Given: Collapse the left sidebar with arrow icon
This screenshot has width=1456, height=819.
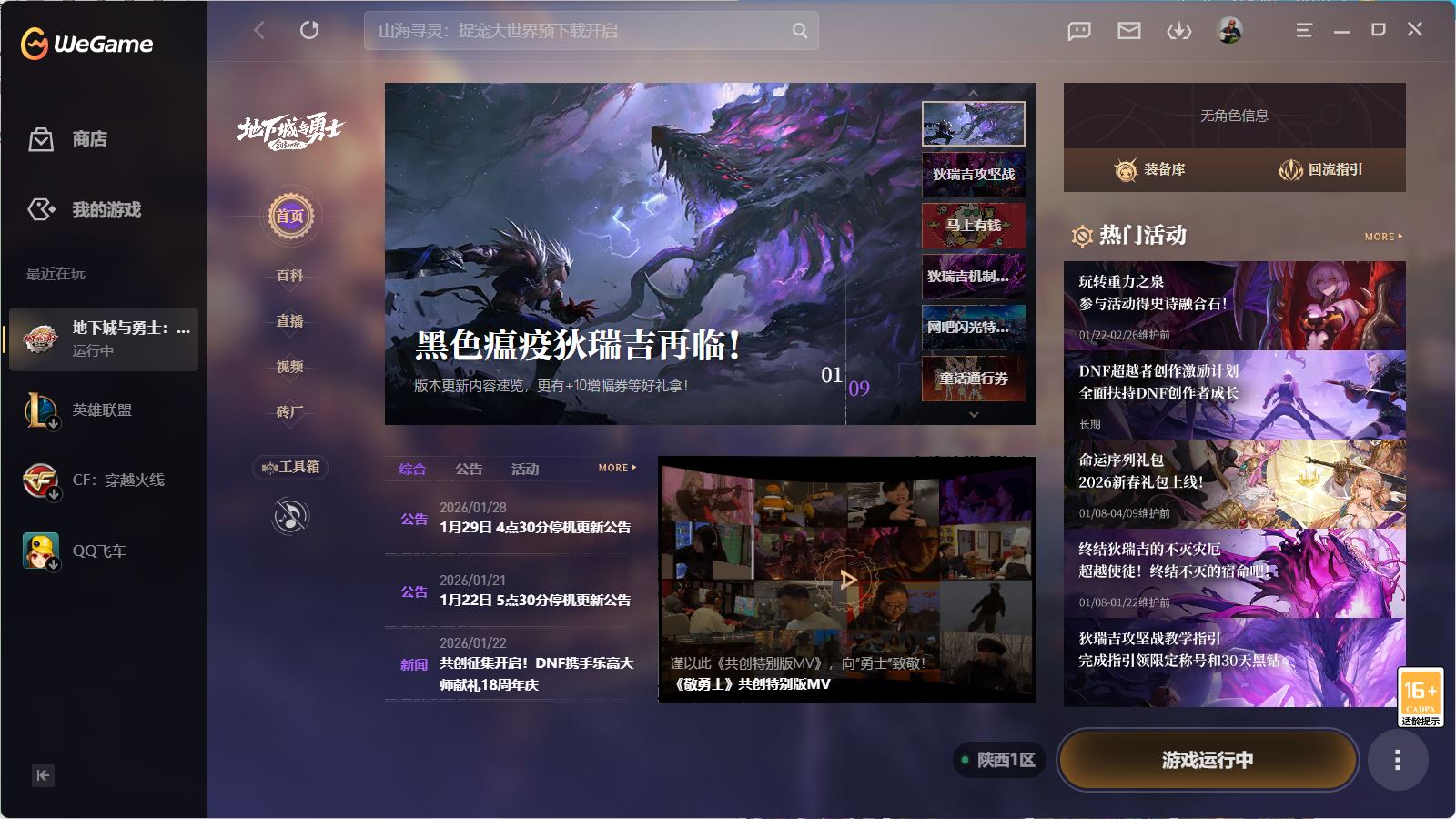Looking at the screenshot, I should 43,775.
